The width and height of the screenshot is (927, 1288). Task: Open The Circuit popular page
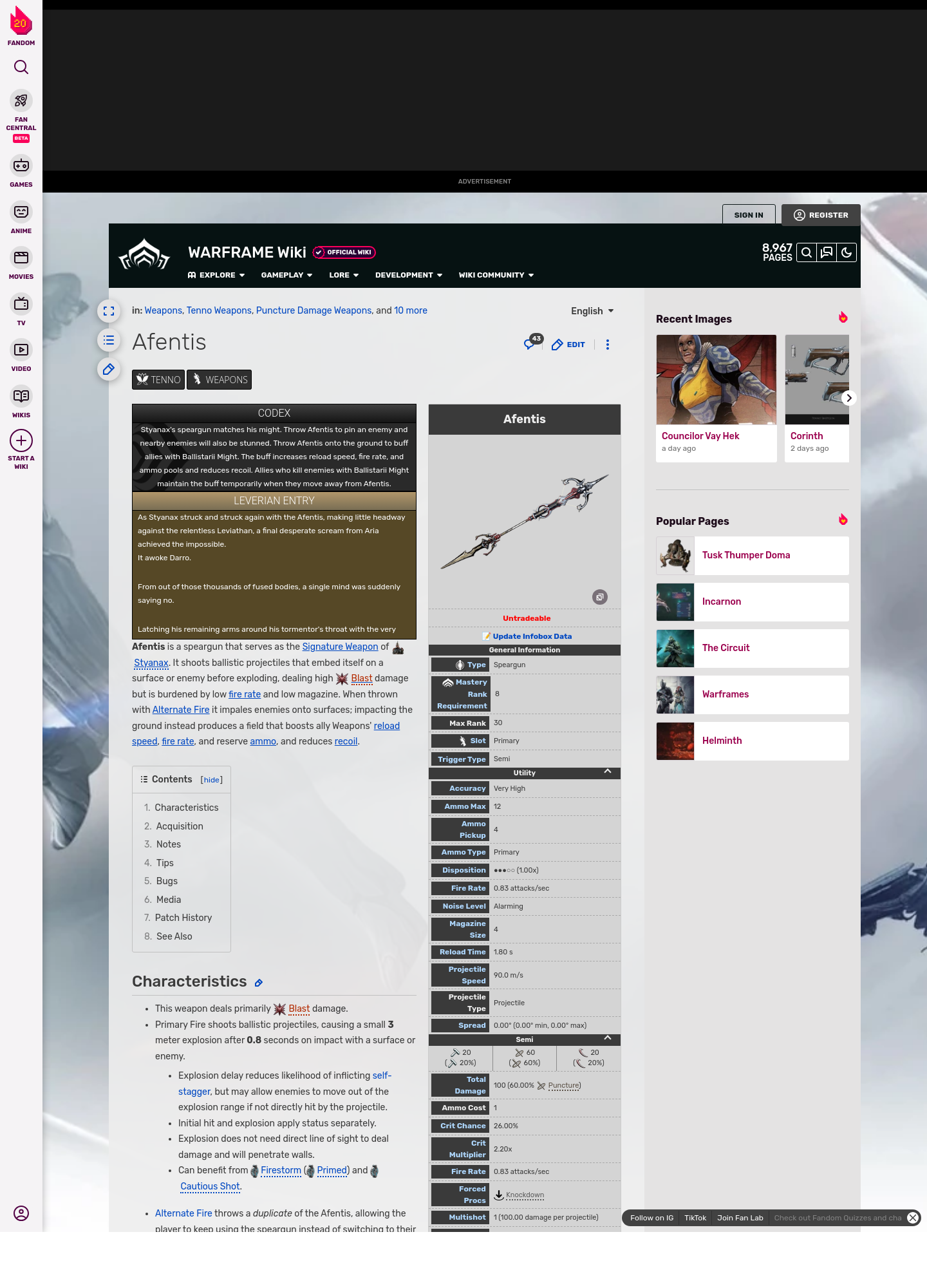coord(753,649)
